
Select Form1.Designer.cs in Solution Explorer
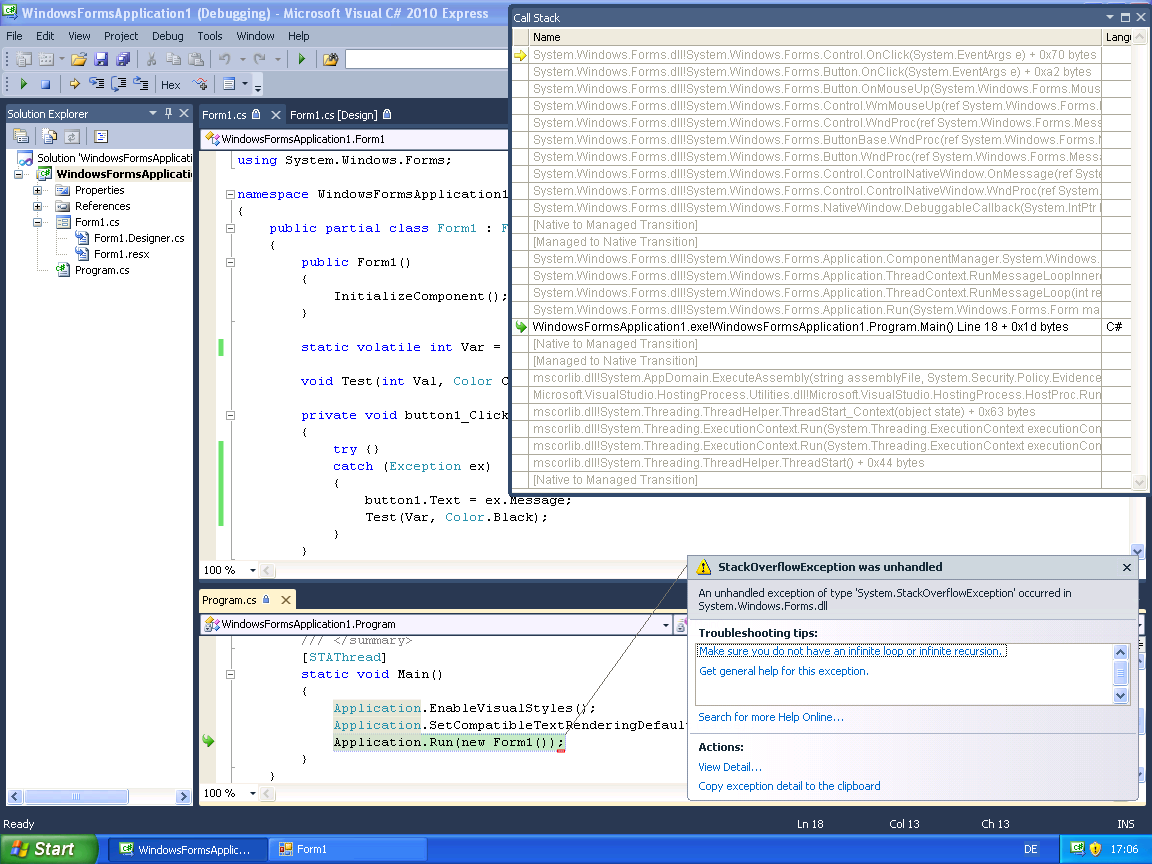pos(139,238)
